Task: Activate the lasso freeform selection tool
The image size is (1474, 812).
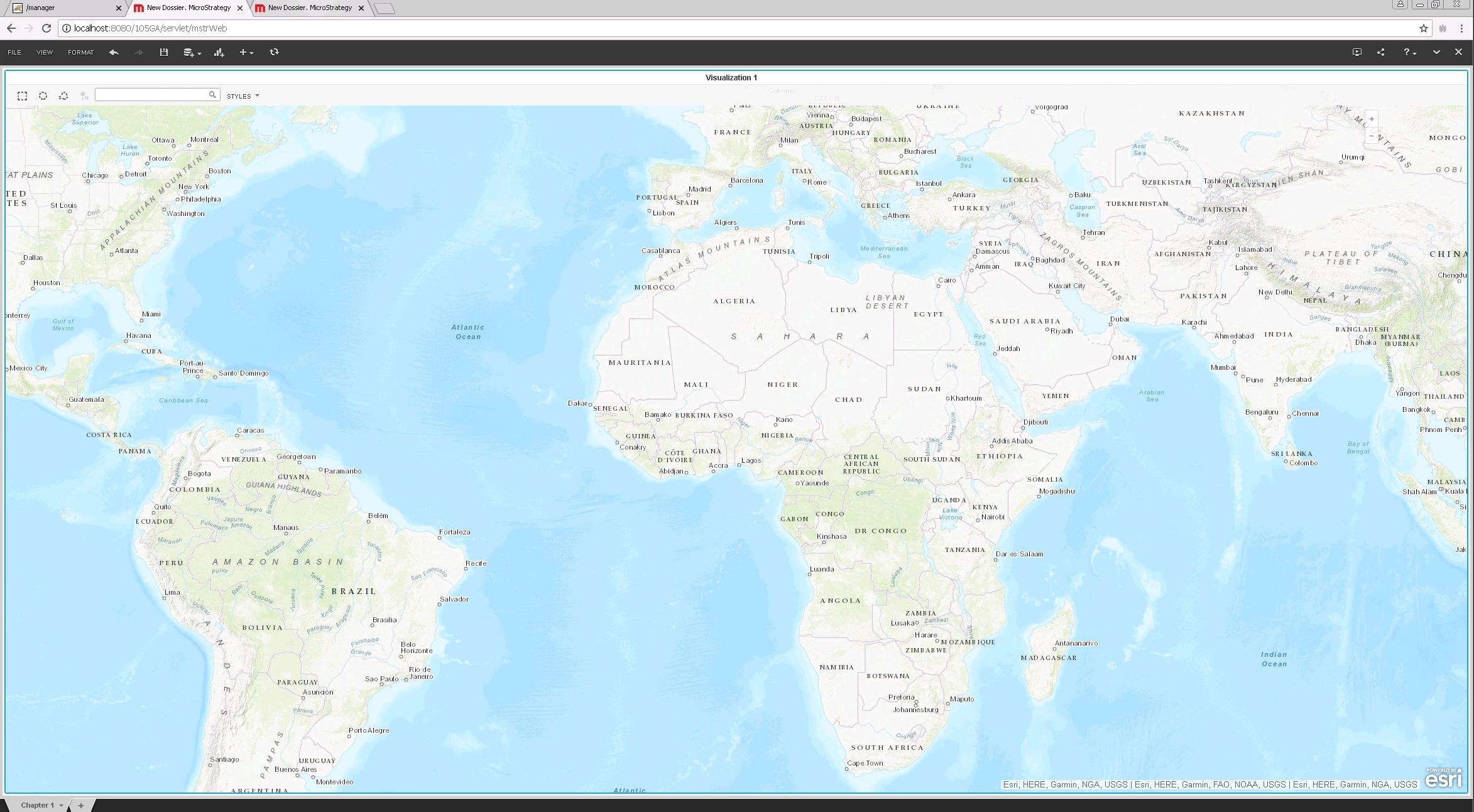Action: pos(63,95)
